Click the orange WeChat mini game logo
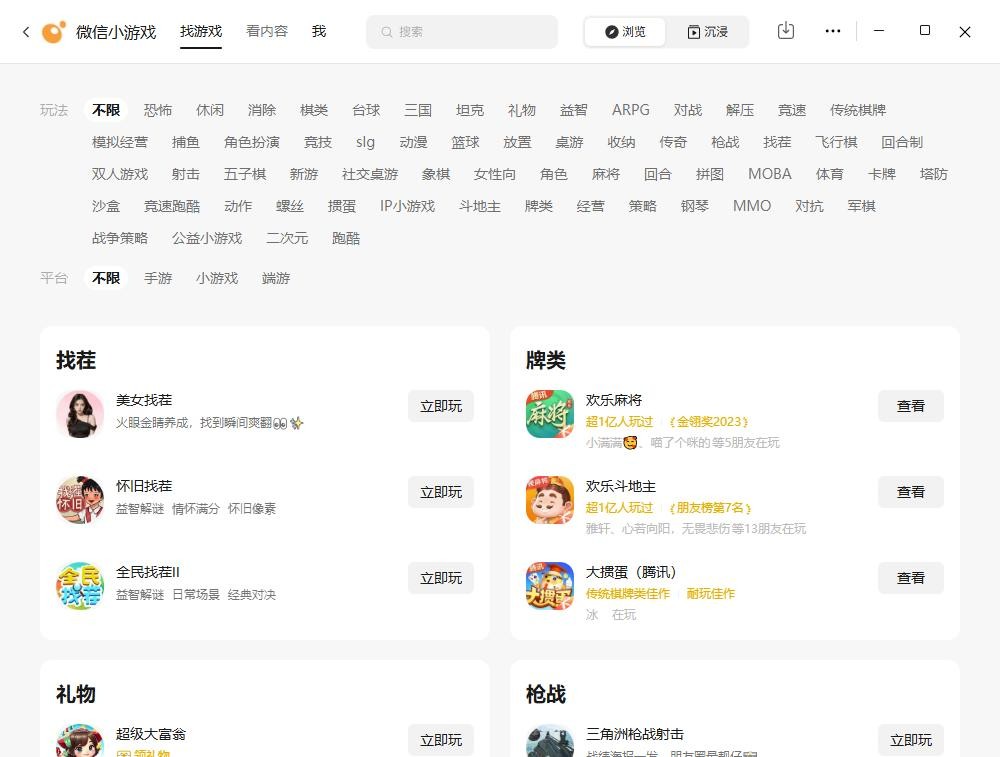Screen dimensions: 1000x757 [54, 32]
